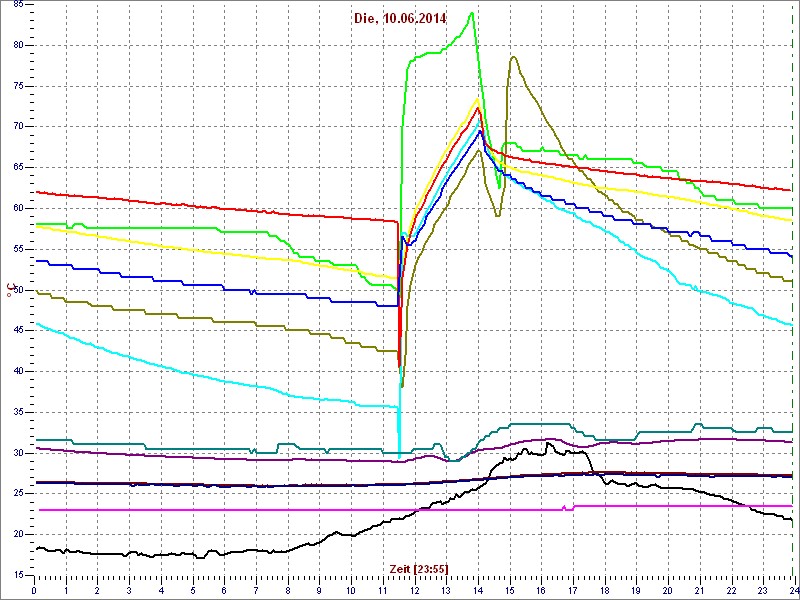Click hour 6 on the time axis
Screen dimensions: 800x600
[224, 590]
